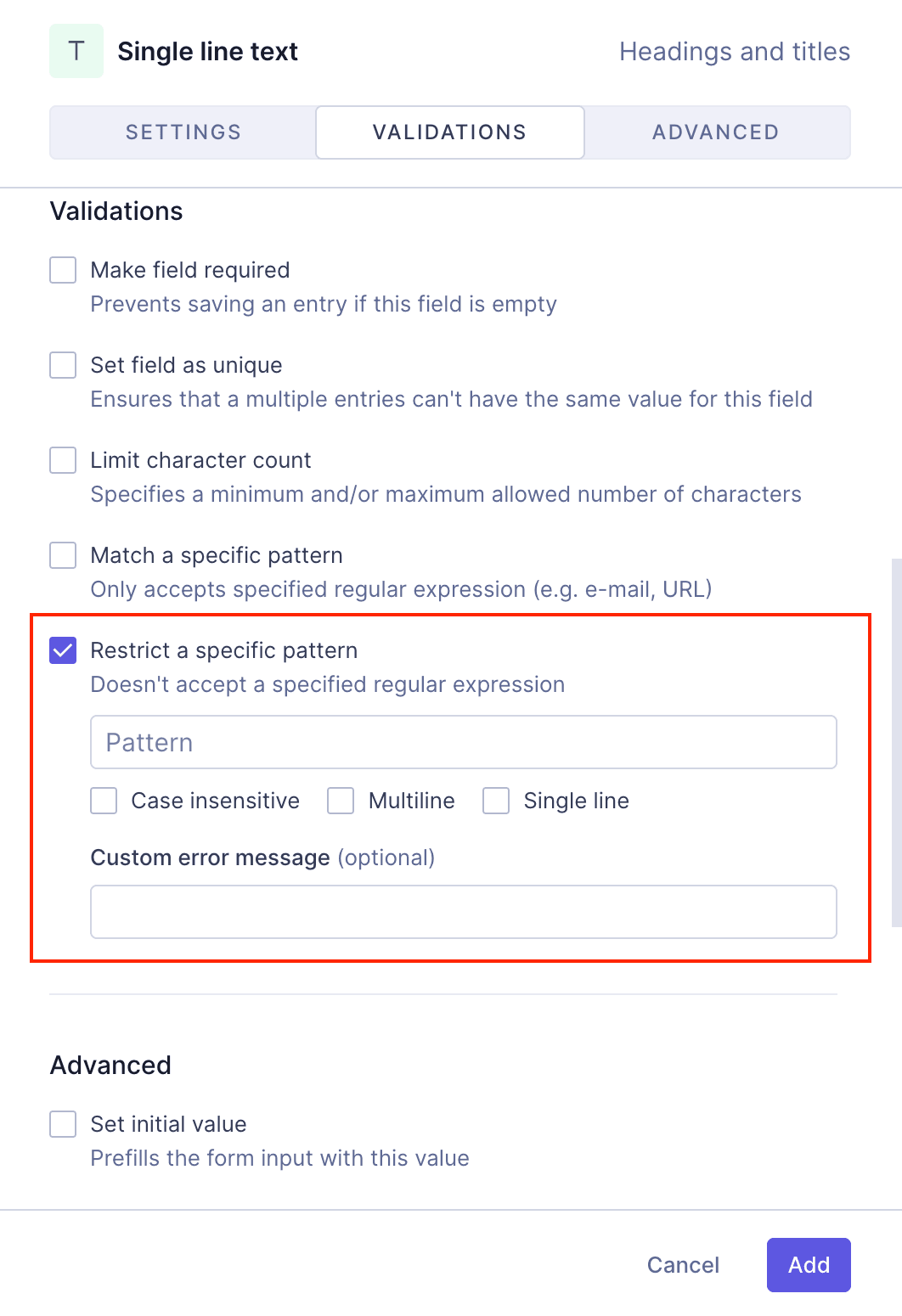
Task: Enable Make field required
Action: (62, 269)
